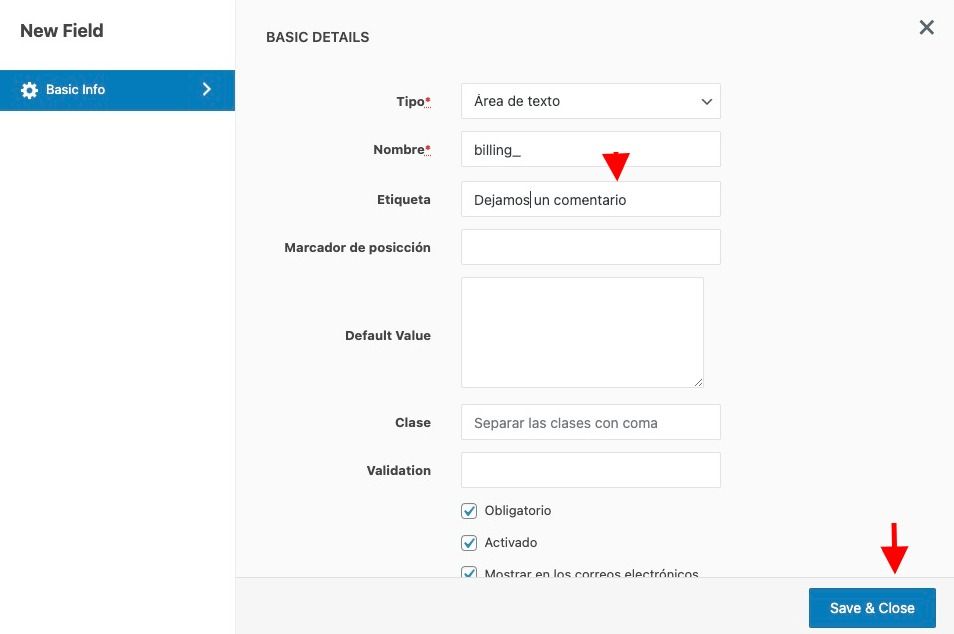Image resolution: width=954 pixels, height=634 pixels.
Task: Toggle Mostrar en los correos electrónicos checkbox
Action: coord(469,572)
